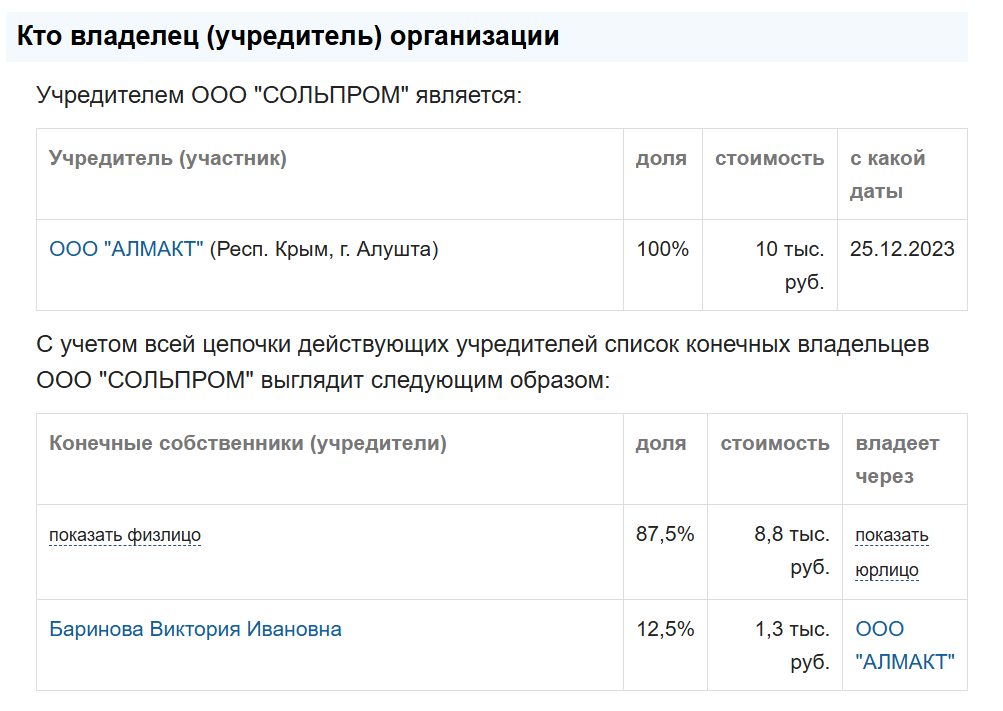Open Баринова Виктория Ивановна profile link
The height and width of the screenshot is (711, 1003).
point(195,629)
